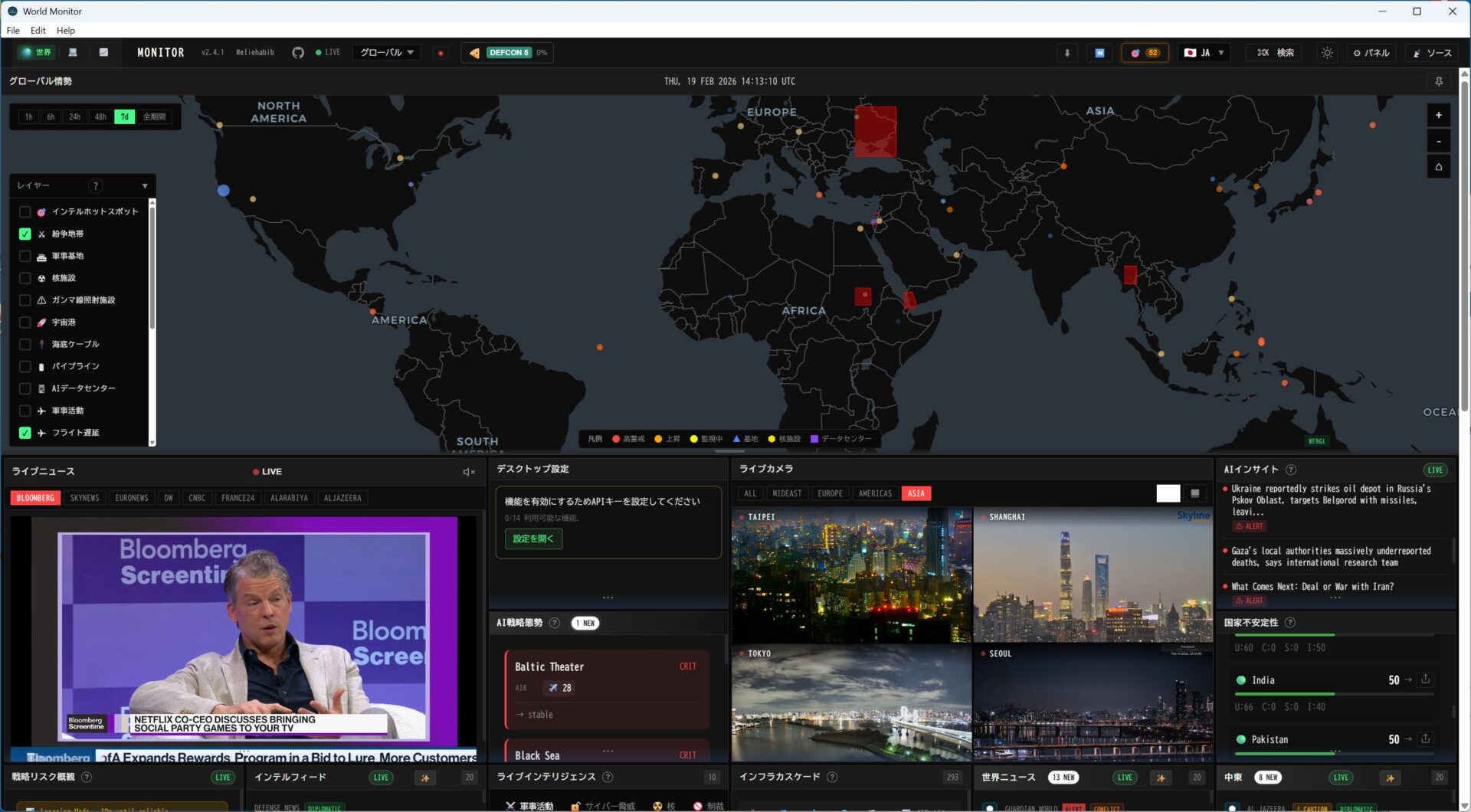Image resolution: width=1471 pixels, height=812 pixels.
Task: Enable the 軍事基地 layer checkbox
Action: tap(25, 257)
